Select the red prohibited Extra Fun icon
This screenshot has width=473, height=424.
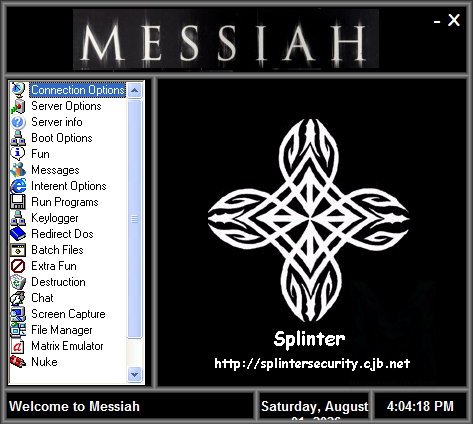click(18, 266)
